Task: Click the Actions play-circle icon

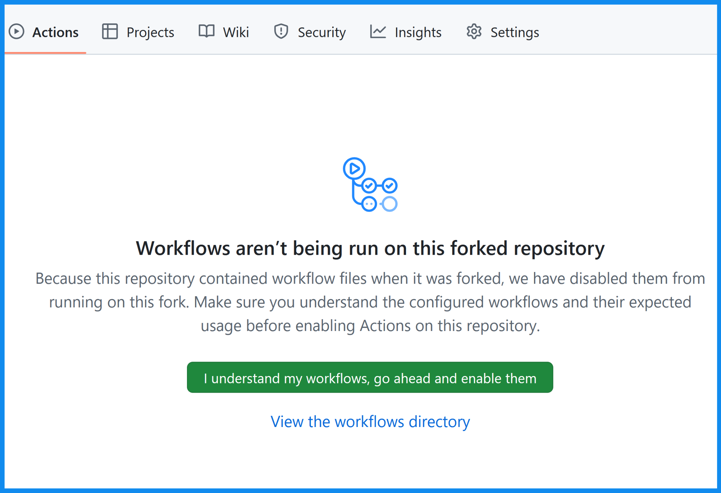Action: 16,32
